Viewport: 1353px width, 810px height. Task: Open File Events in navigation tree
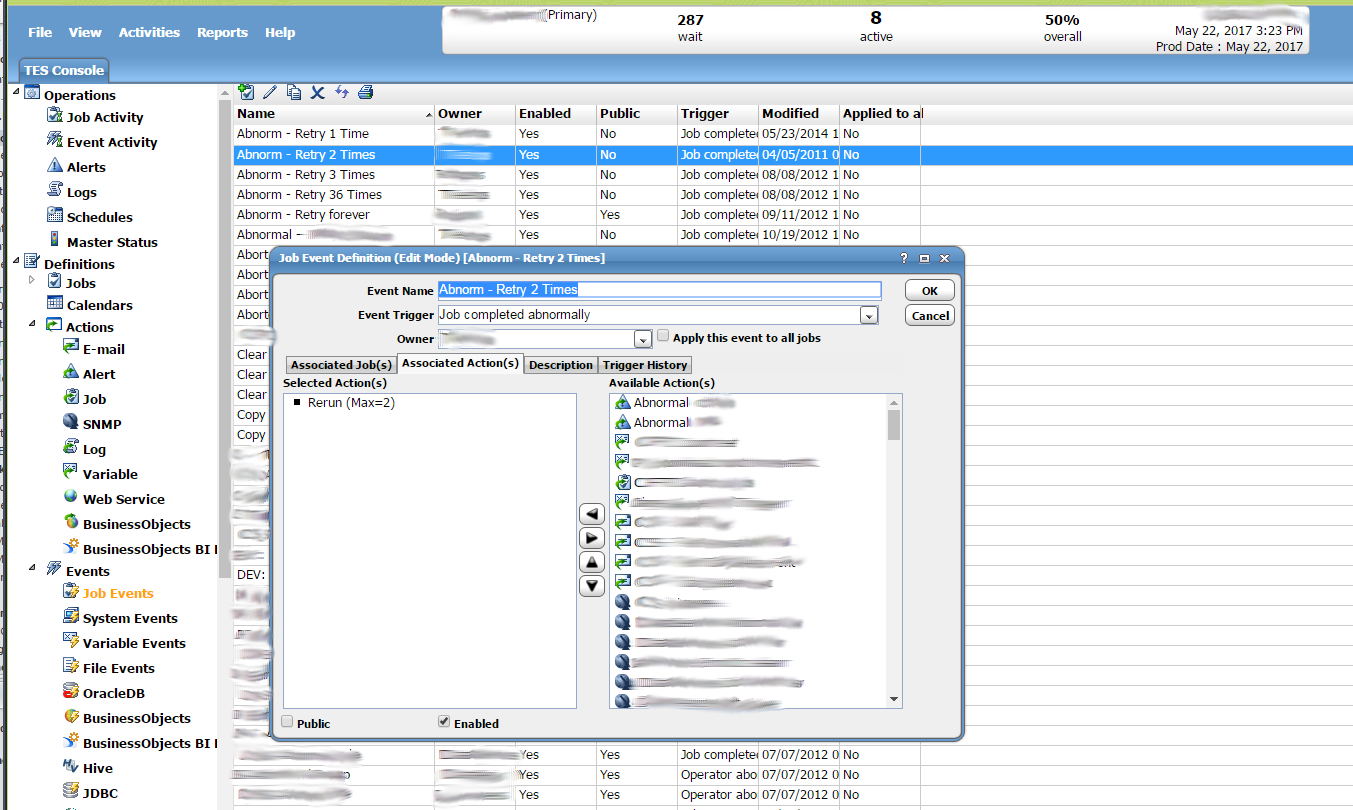(x=119, y=668)
